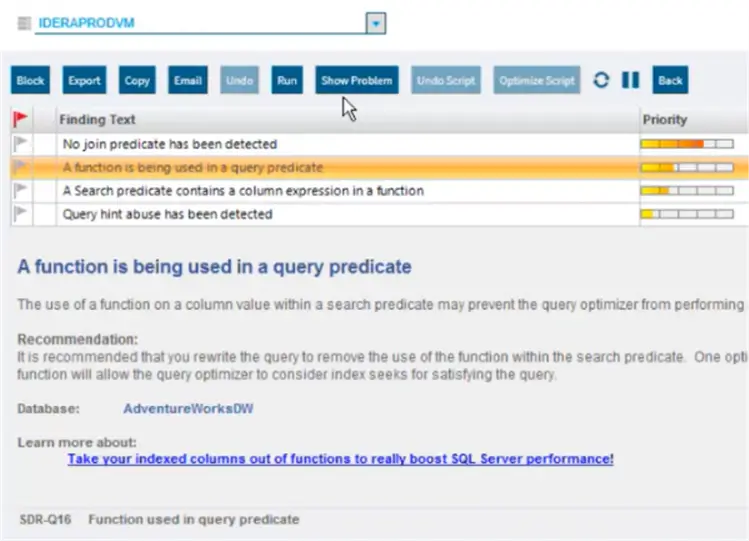Click the Optimize Script button
Screen dimensions: 749x541
(537, 80)
